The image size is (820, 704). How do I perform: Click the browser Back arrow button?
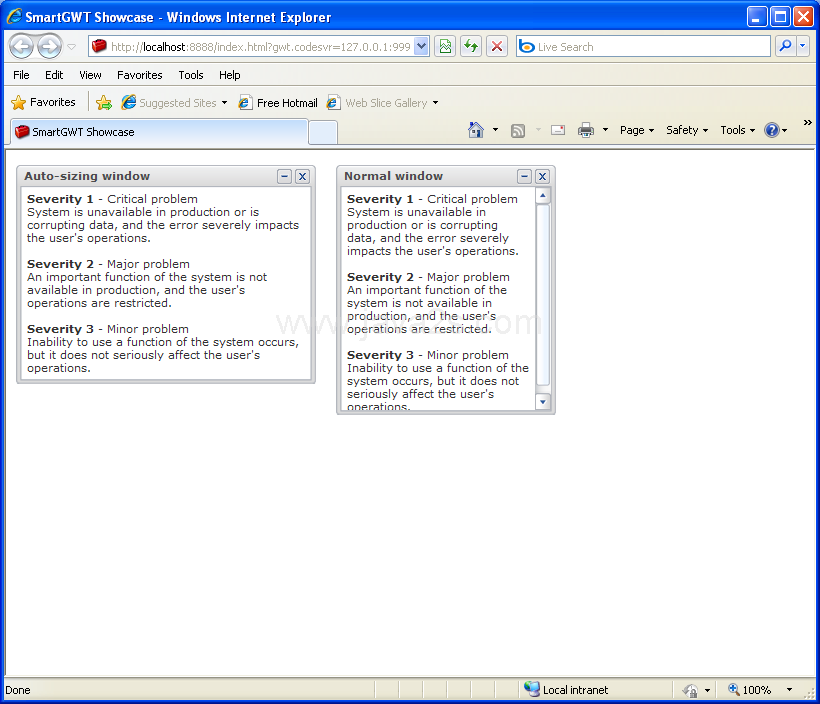click(21, 47)
